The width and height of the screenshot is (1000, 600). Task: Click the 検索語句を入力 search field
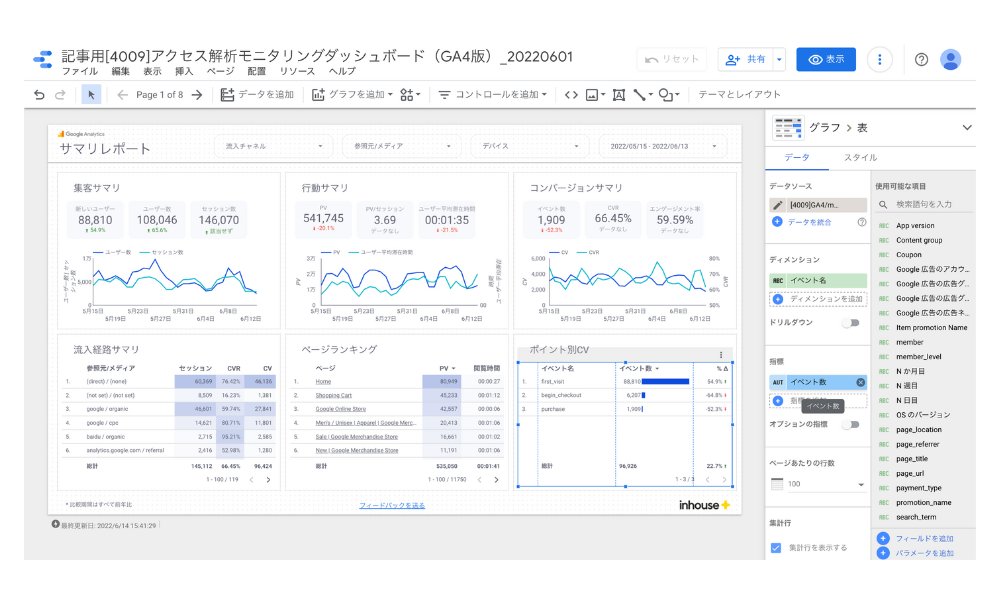click(x=924, y=205)
